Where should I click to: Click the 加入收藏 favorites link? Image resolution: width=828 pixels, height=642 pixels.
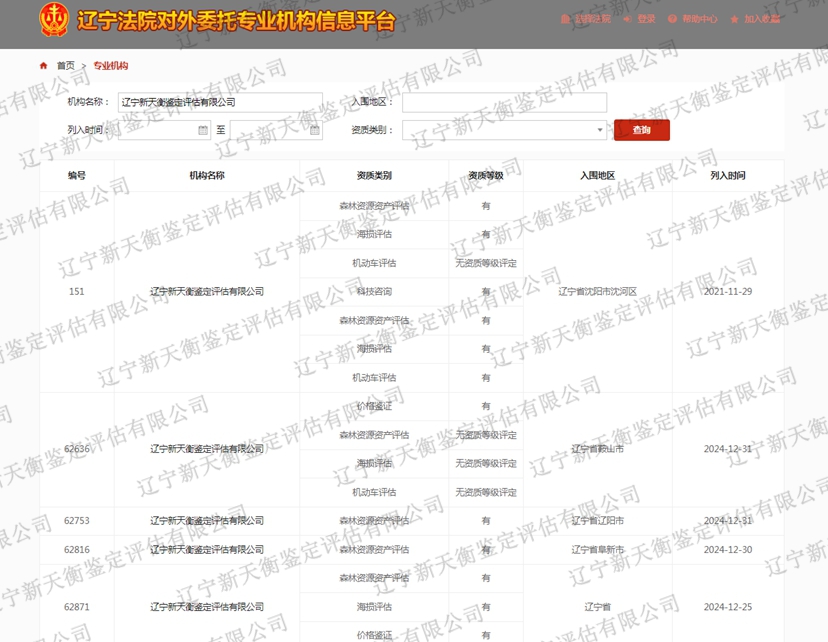click(x=762, y=17)
